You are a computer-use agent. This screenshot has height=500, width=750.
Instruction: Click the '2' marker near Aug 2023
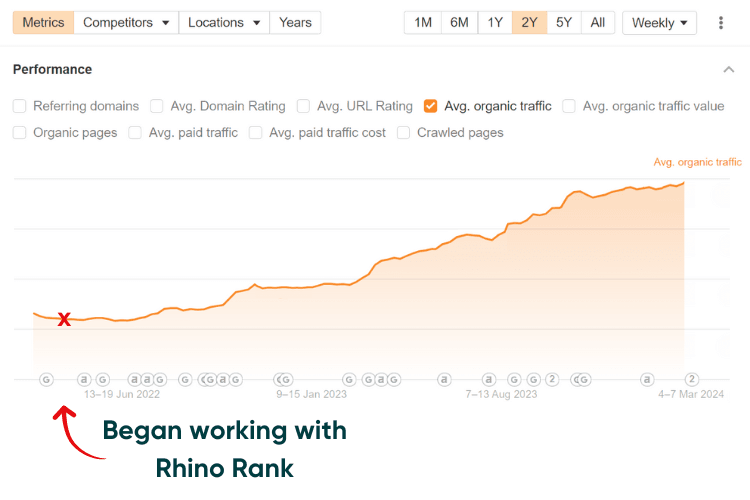[x=551, y=379]
